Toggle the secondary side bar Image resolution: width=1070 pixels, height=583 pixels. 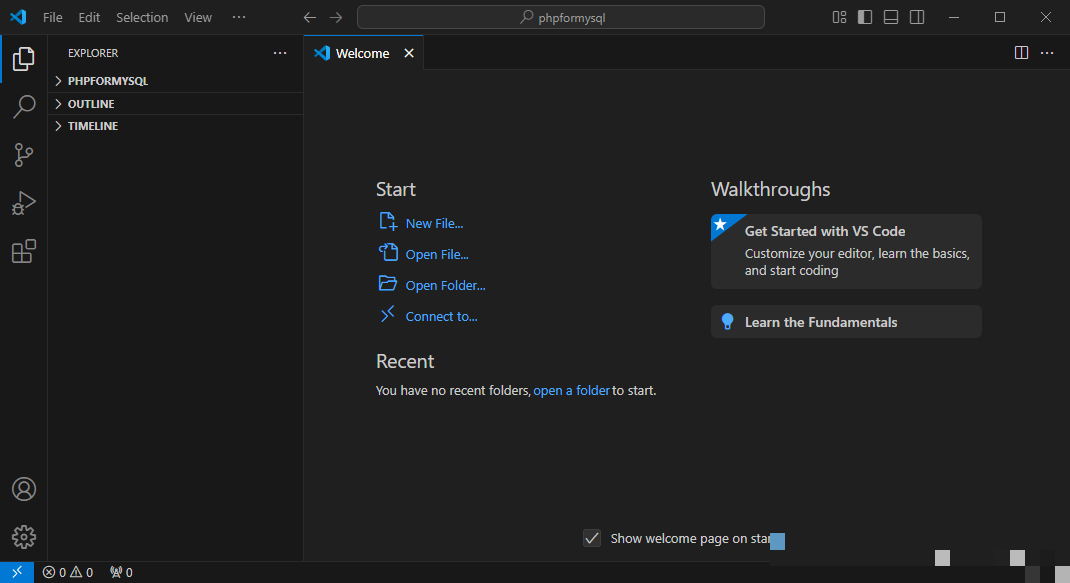point(917,17)
